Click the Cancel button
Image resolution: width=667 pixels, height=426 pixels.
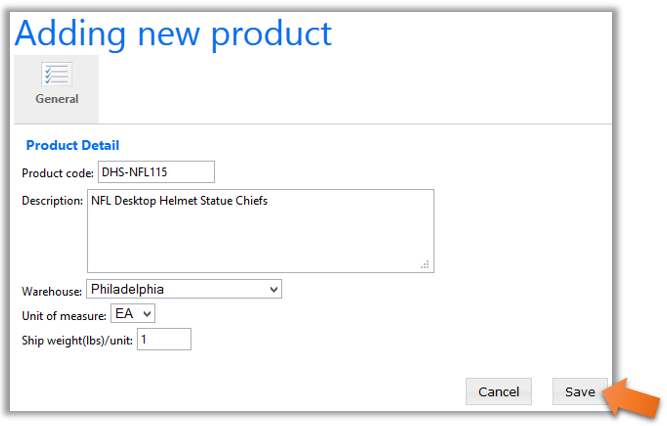499,392
